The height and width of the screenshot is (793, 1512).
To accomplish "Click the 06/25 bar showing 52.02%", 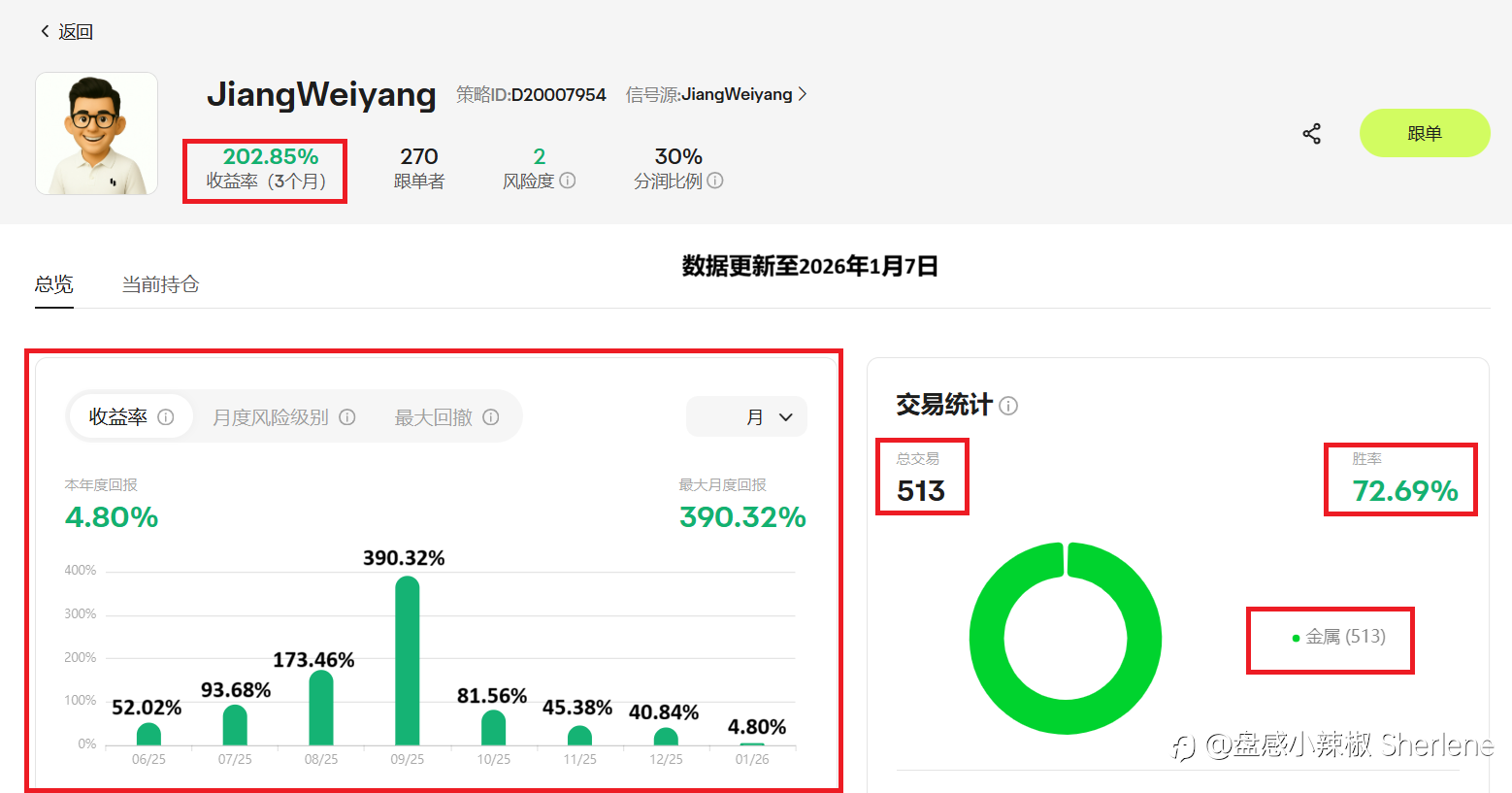I will [x=148, y=734].
